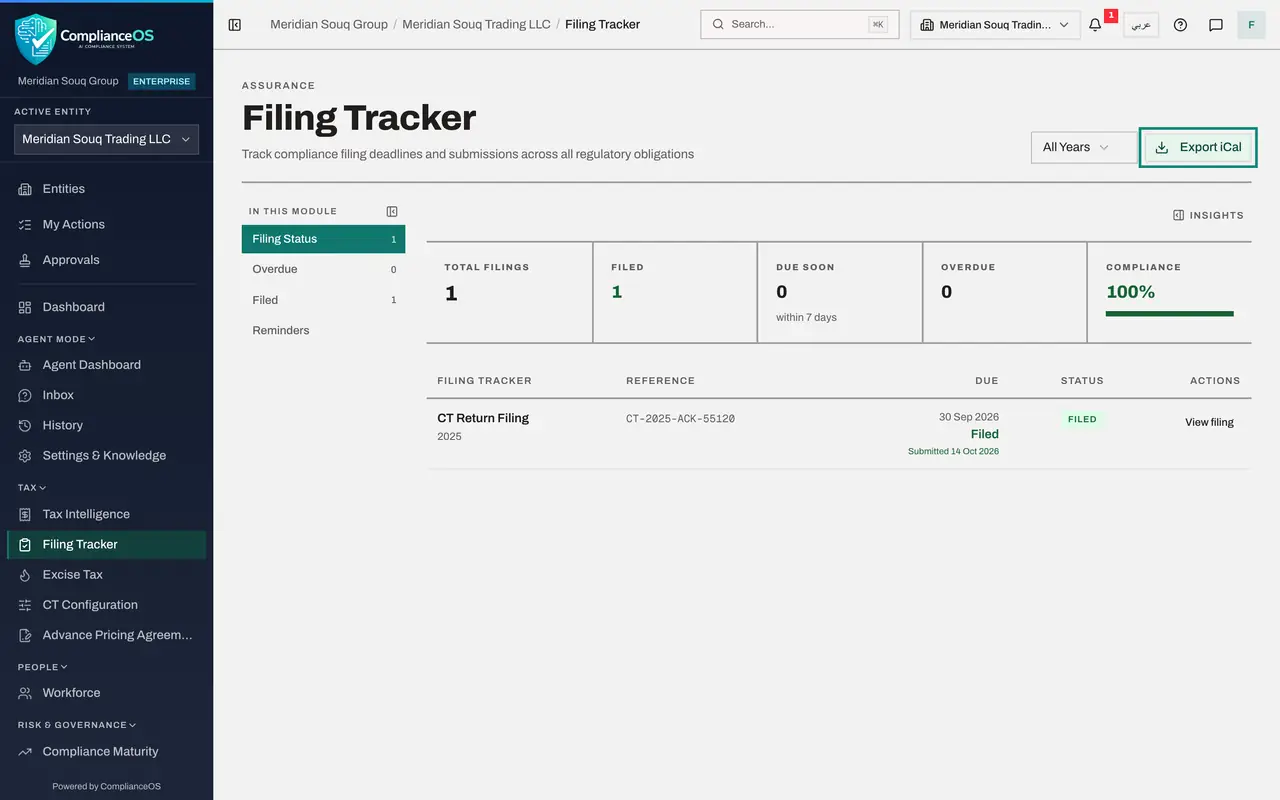Click reference CT-2025-ACK-55120

click(680, 419)
